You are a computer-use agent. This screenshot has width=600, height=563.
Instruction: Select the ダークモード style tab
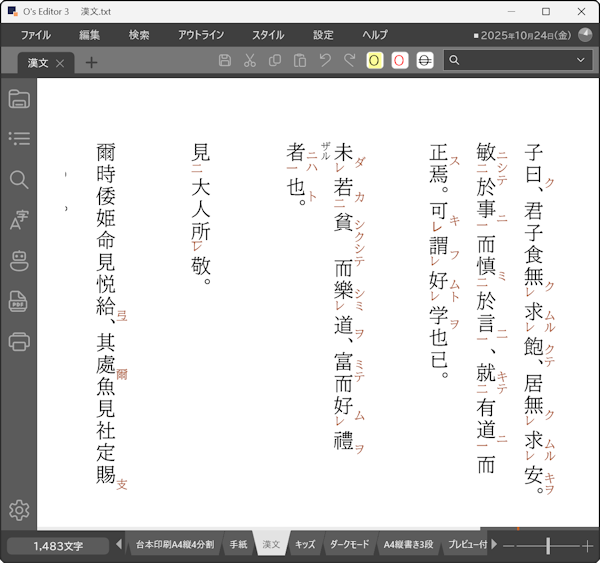pyautogui.click(x=349, y=545)
